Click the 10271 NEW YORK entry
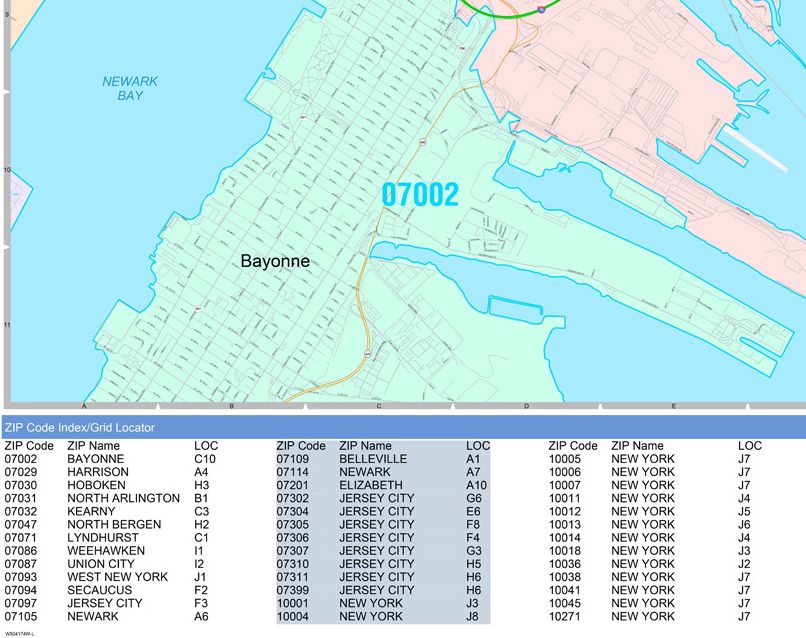Image resolution: width=806 pixels, height=638 pixels. click(650, 616)
